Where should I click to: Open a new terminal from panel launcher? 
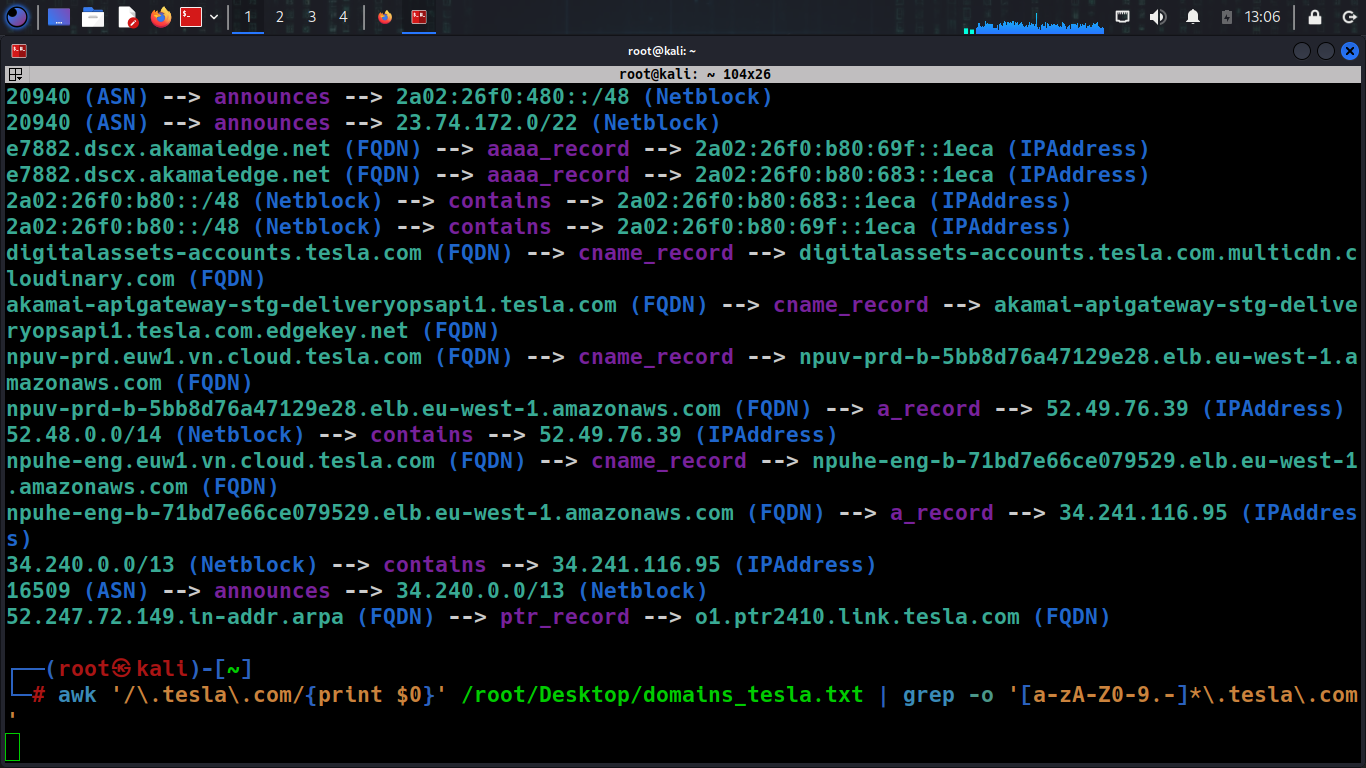(x=191, y=17)
